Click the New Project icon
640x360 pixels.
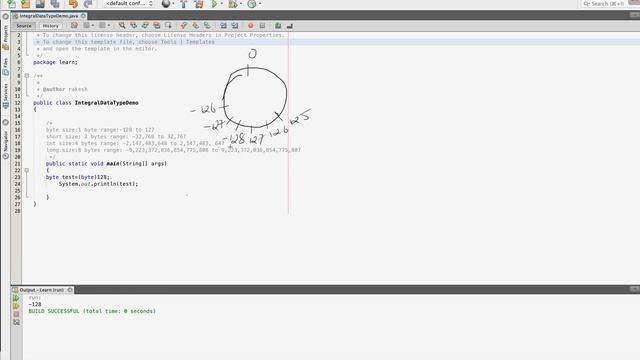(x=25, y=4)
